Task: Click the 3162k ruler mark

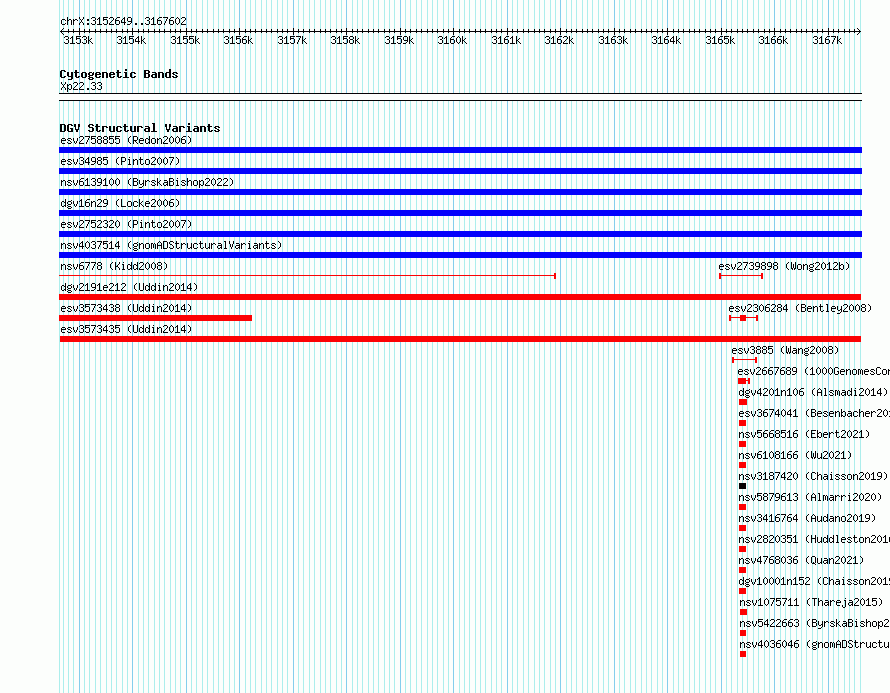Action: pos(559,40)
